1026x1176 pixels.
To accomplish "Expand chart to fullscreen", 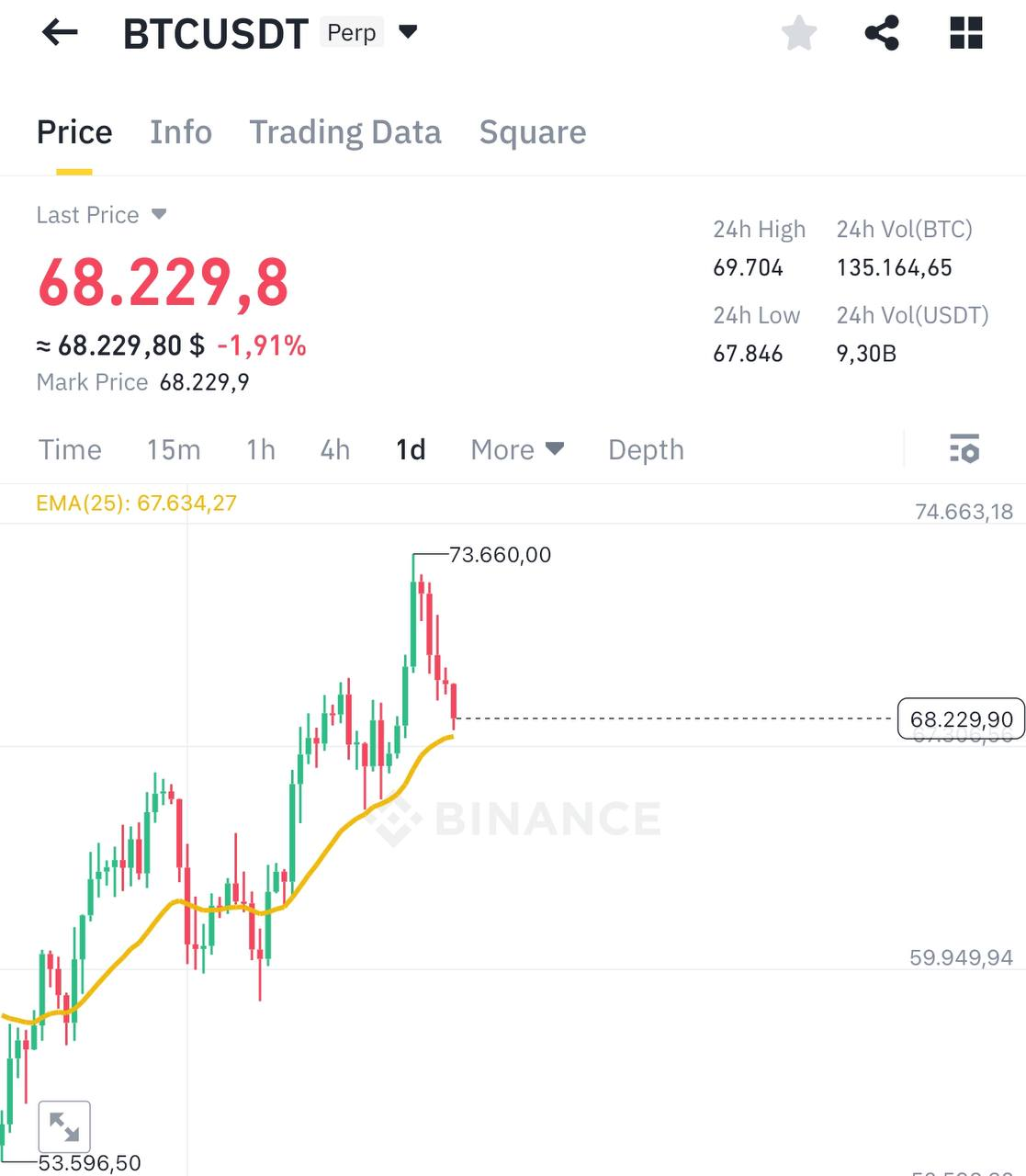I will (64, 1125).
